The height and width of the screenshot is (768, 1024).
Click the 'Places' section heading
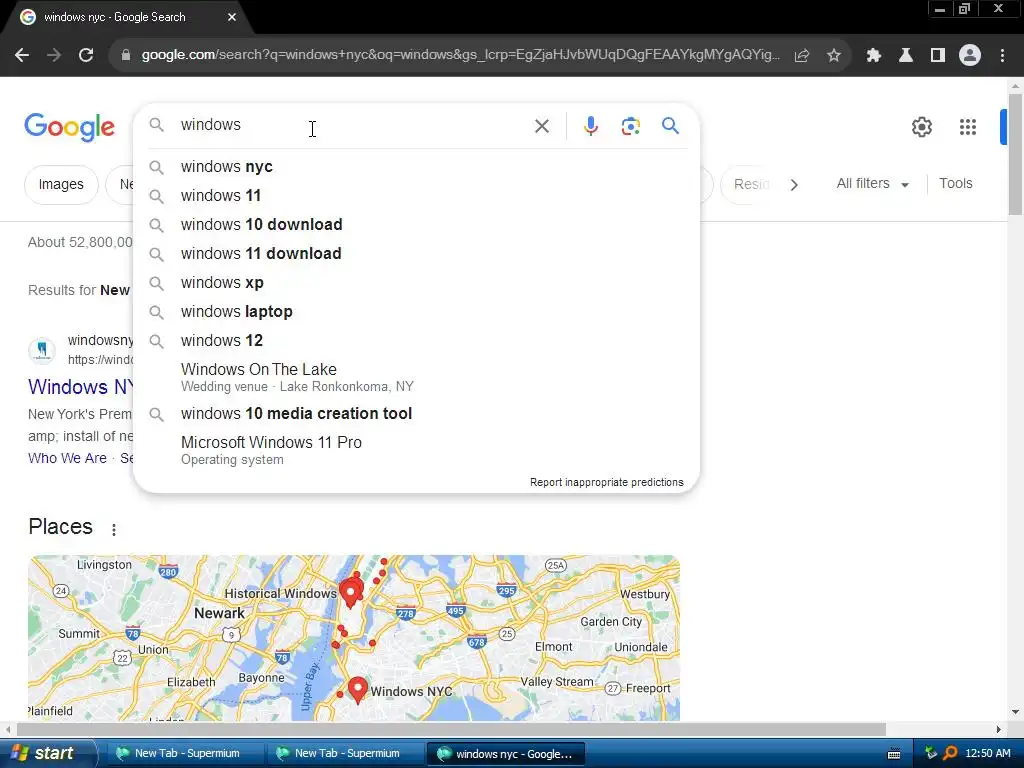60,527
